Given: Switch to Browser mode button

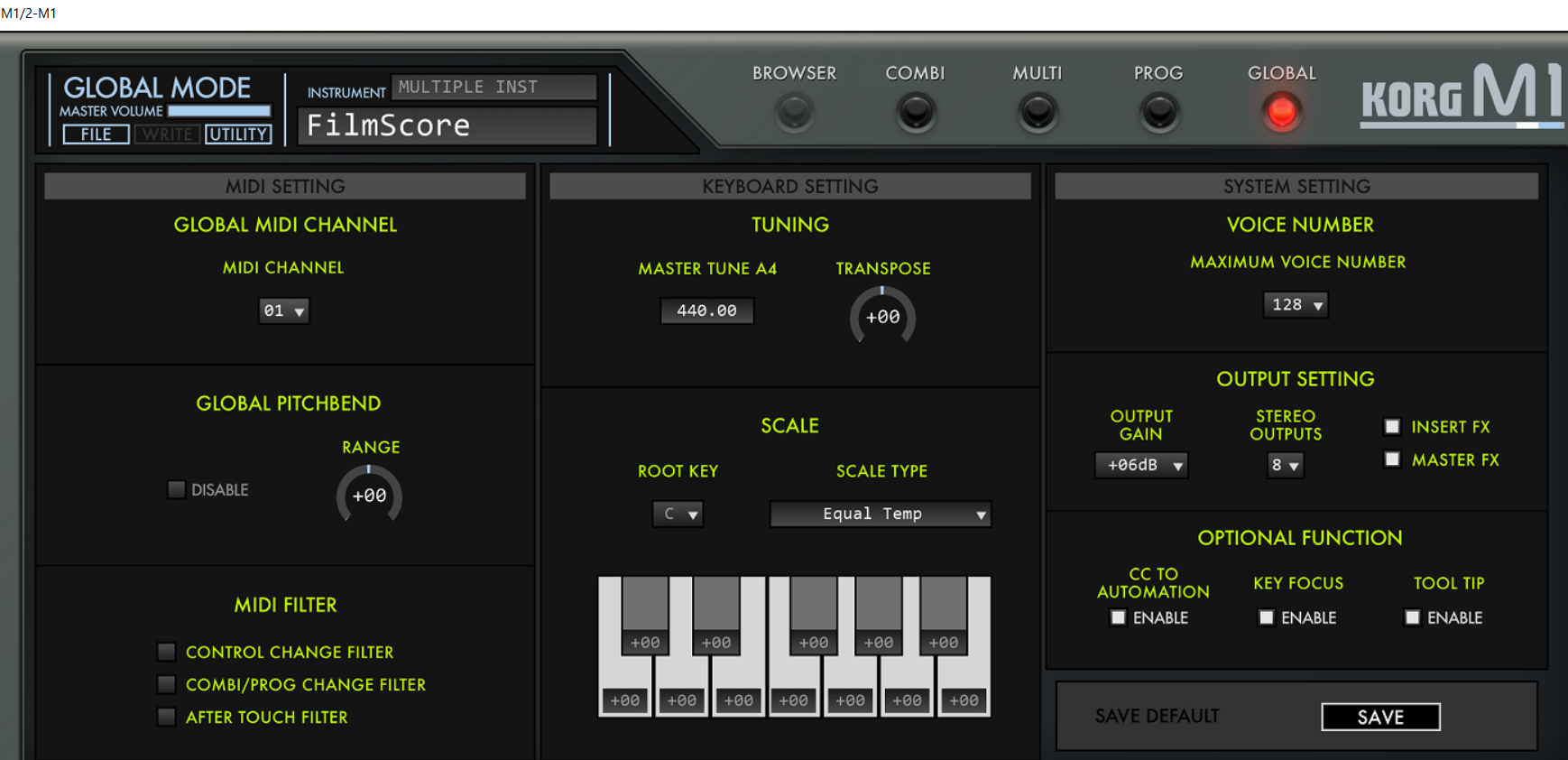Looking at the screenshot, I should coord(795,113).
